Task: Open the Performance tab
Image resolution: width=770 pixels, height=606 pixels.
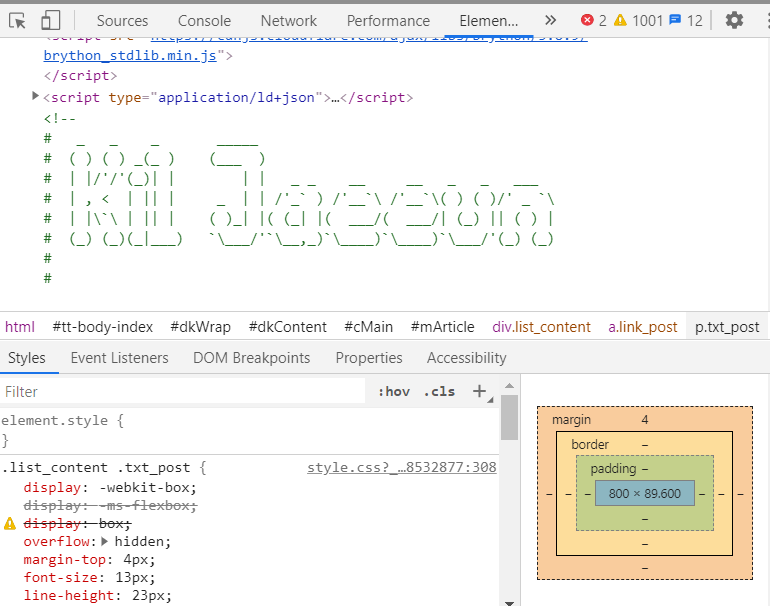Action: point(388,21)
